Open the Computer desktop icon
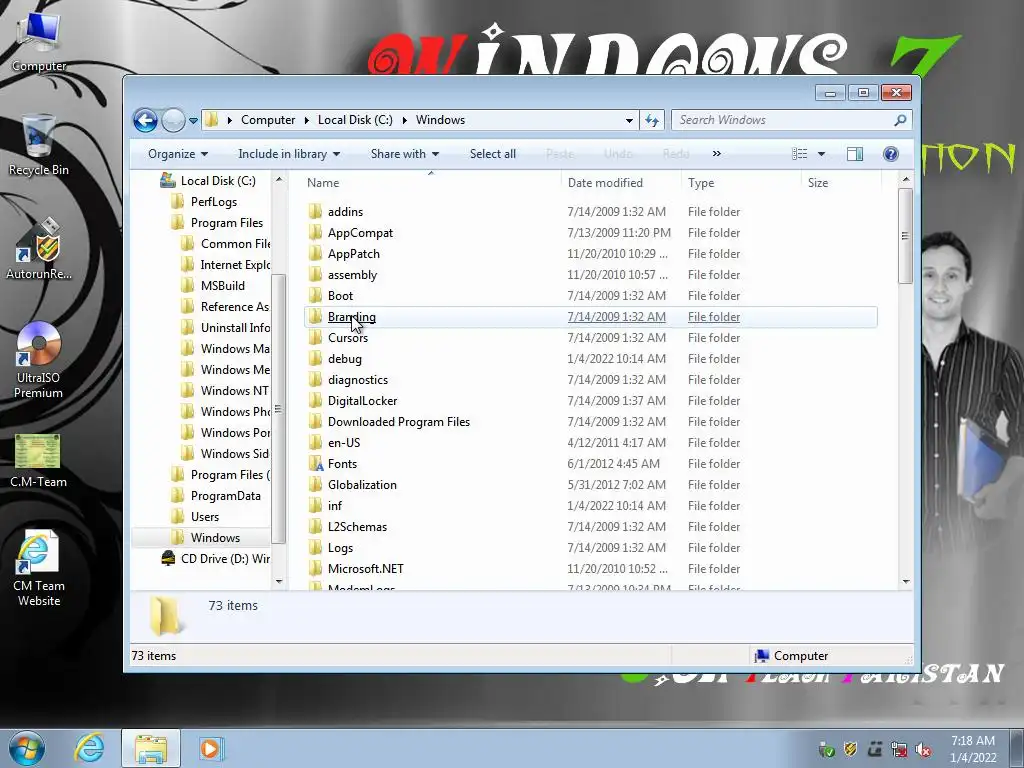This screenshot has width=1024, height=768. pyautogui.click(x=39, y=41)
